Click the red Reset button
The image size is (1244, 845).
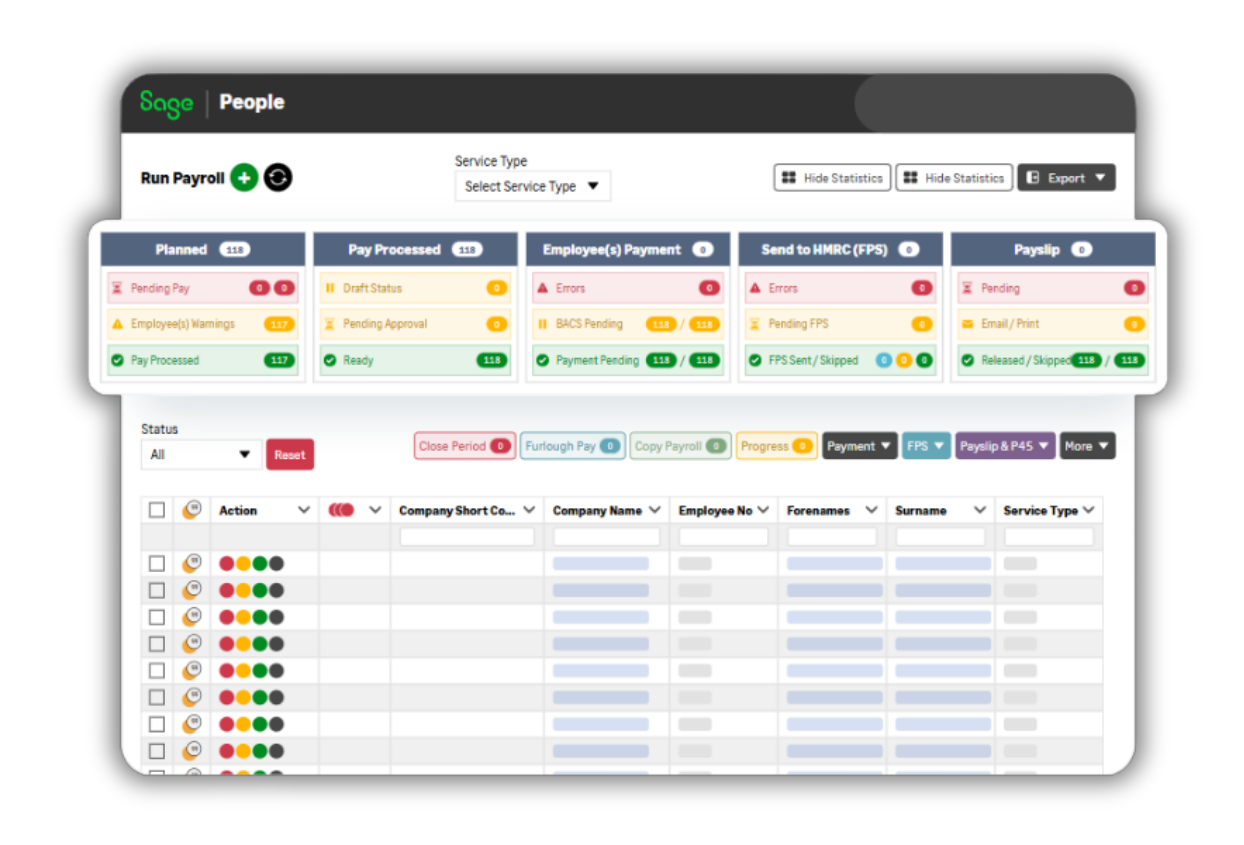coord(290,454)
